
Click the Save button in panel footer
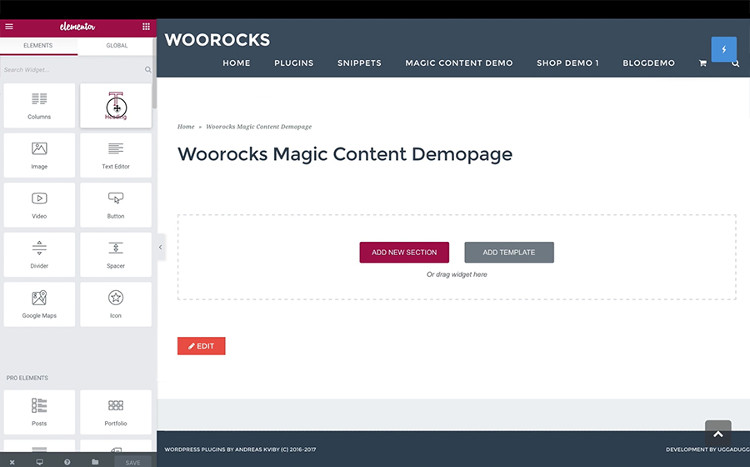[x=133, y=462]
